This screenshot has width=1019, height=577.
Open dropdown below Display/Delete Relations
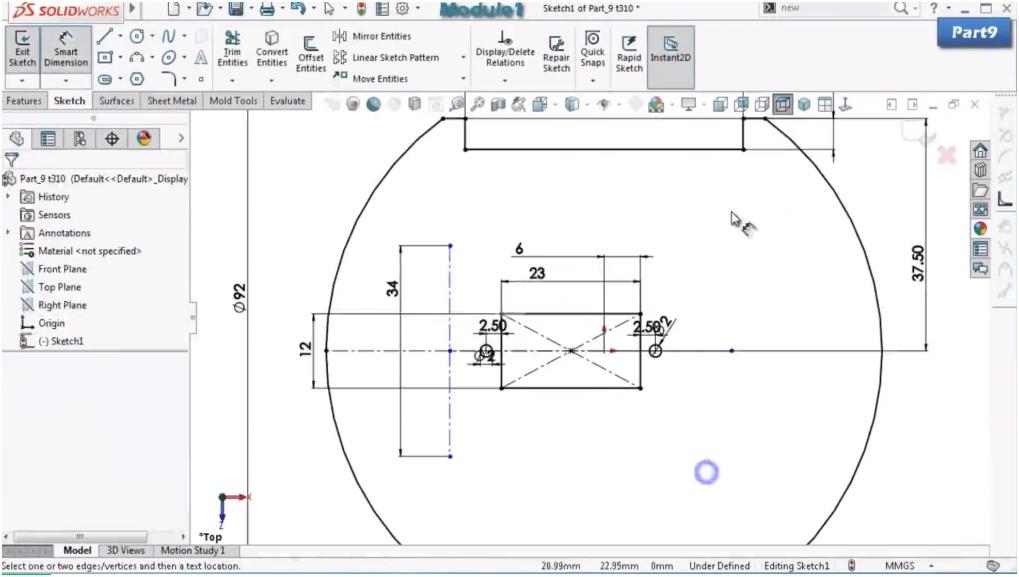505,81
